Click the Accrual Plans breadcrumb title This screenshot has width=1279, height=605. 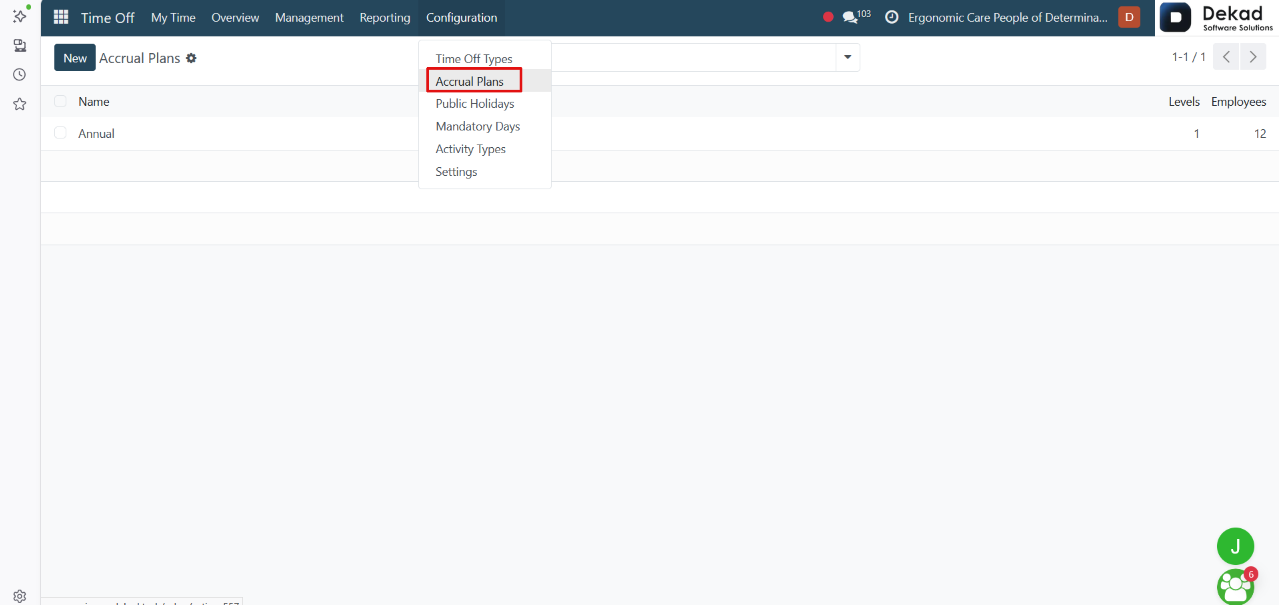pos(139,58)
